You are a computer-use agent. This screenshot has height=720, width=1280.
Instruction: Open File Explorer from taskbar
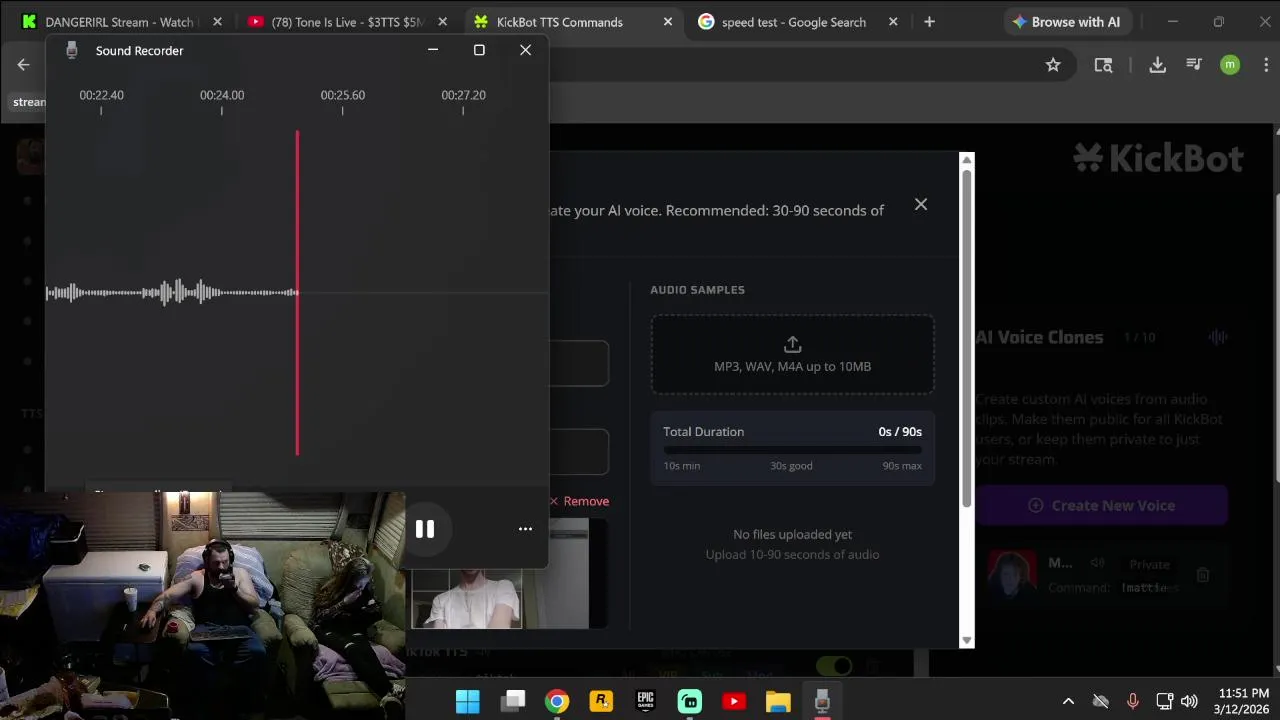(x=778, y=701)
